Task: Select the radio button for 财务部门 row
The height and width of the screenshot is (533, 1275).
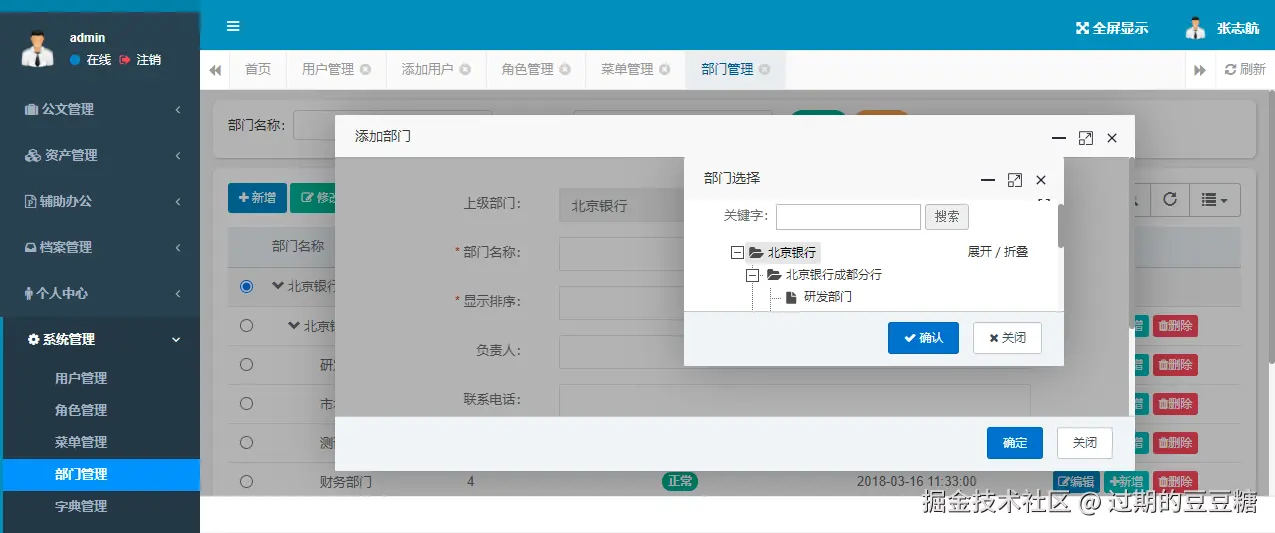Action: (x=247, y=482)
